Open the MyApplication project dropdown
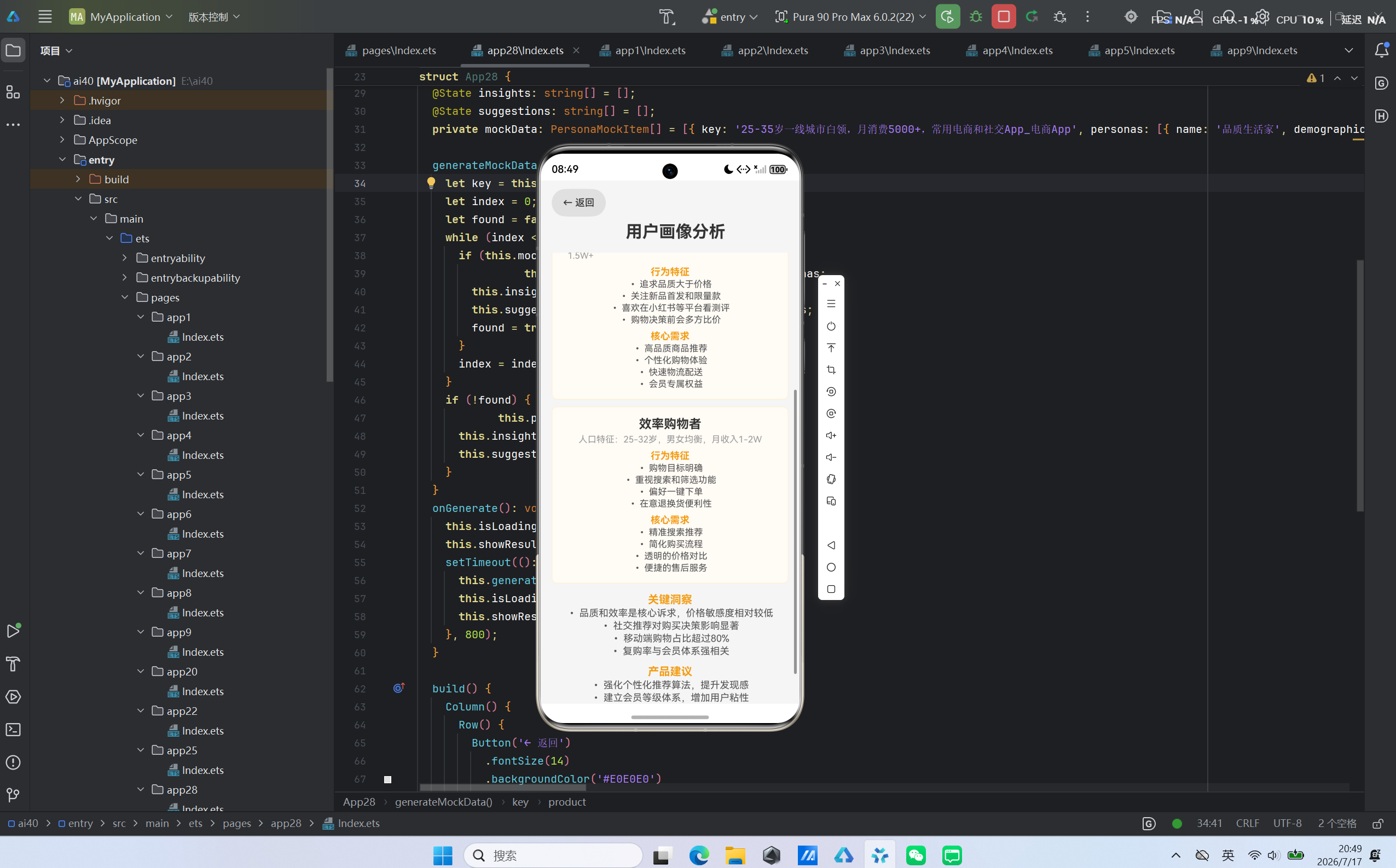Screen dimensions: 1396x868 coord(120,16)
